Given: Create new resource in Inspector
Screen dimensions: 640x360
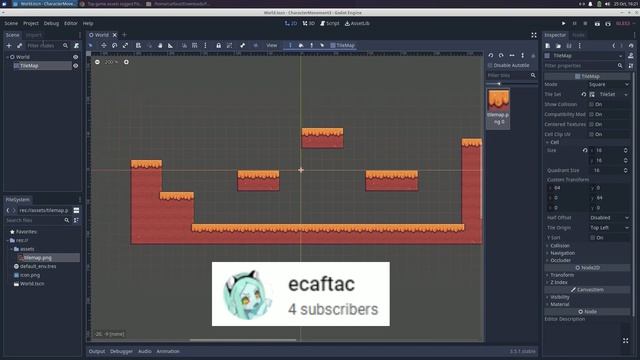Looking at the screenshot, I should (x=548, y=46).
